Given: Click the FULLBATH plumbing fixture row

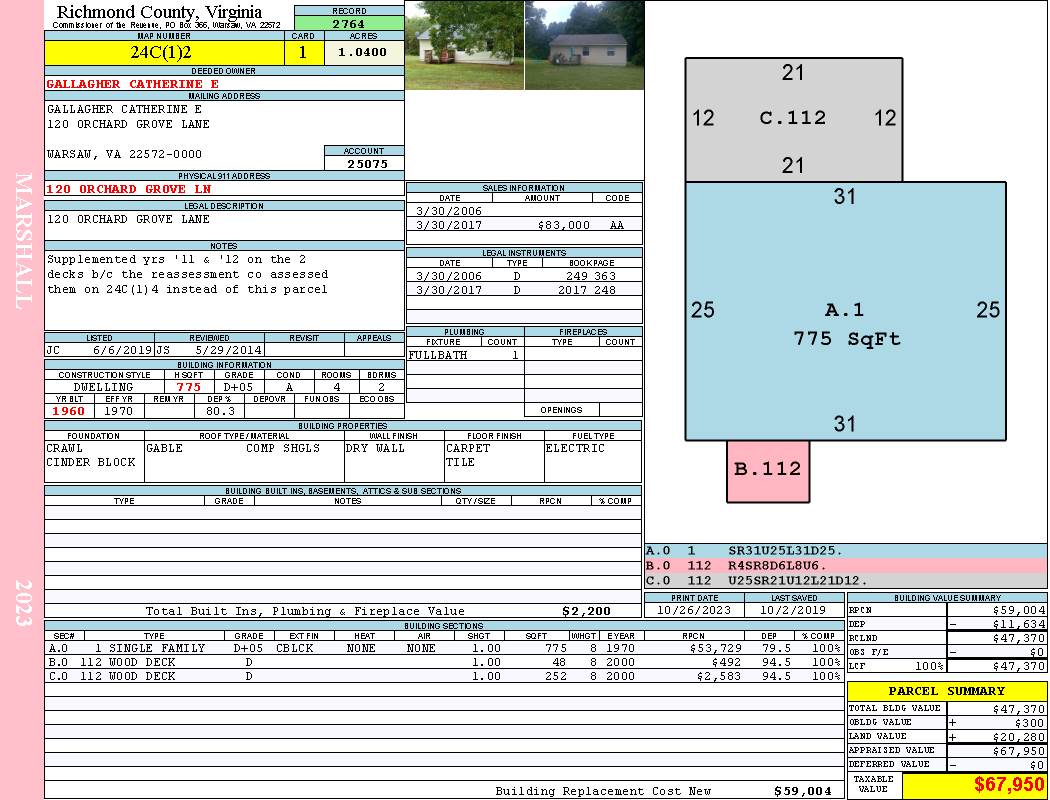Looking at the screenshot, I should pyautogui.click(x=465, y=355).
